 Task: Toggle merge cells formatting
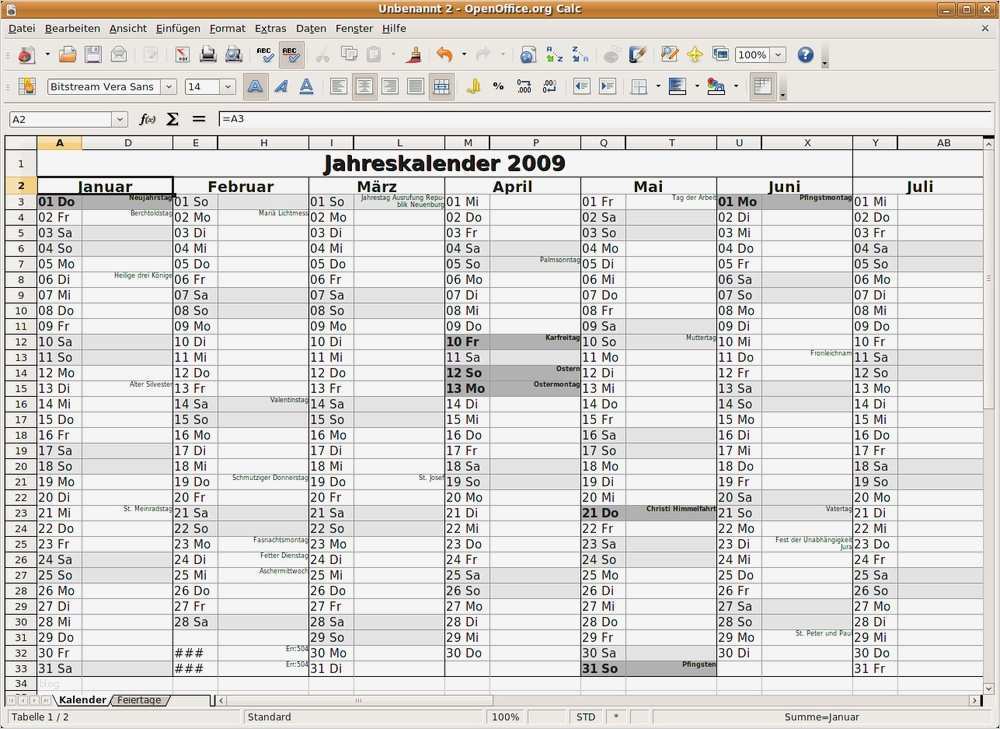coord(441,87)
